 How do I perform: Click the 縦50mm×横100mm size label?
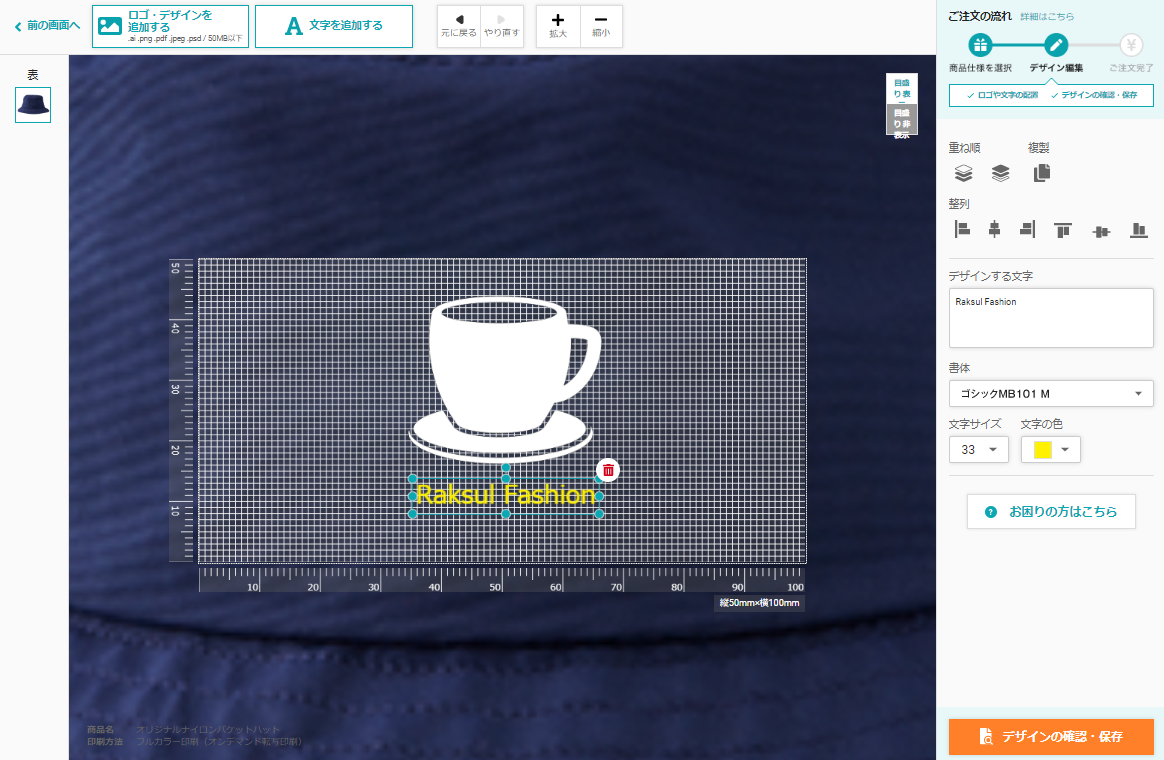pos(759,603)
